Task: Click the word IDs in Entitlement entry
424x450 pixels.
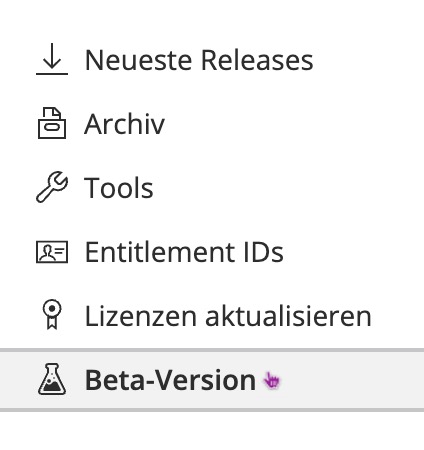Action: pos(264,252)
